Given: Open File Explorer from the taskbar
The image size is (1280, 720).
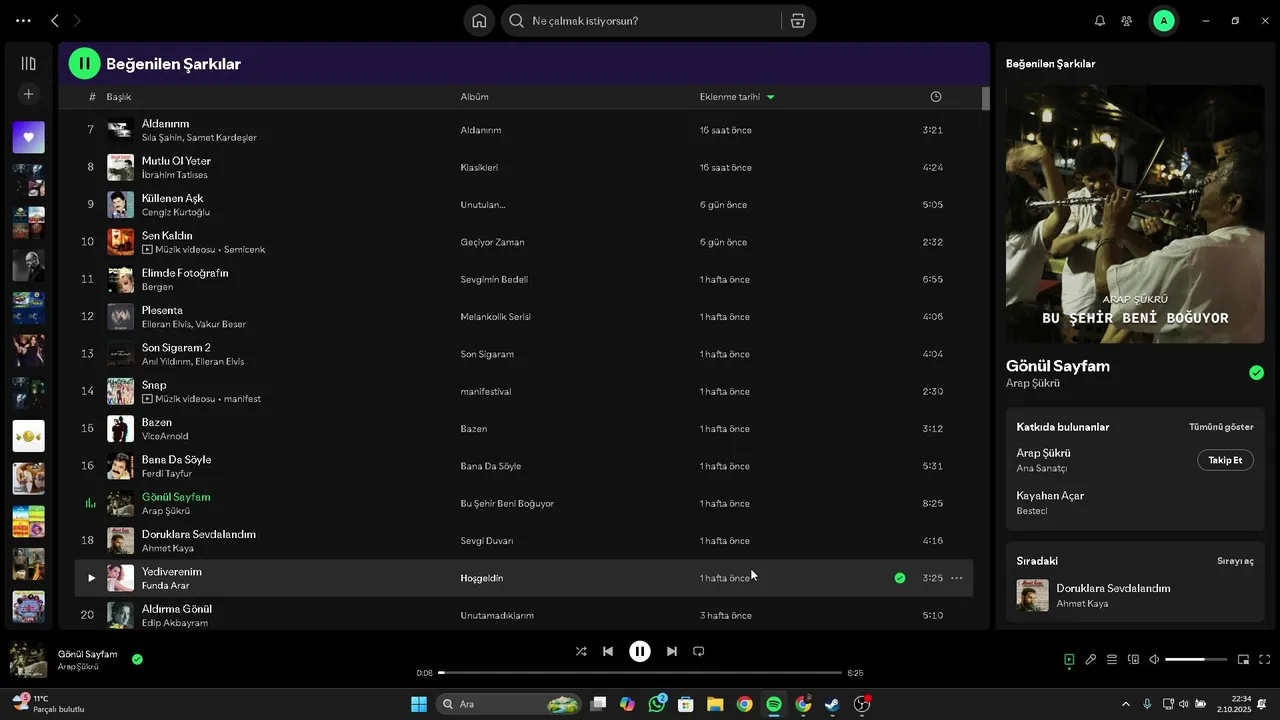Looking at the screenshot, I should [x=715, y=704].
